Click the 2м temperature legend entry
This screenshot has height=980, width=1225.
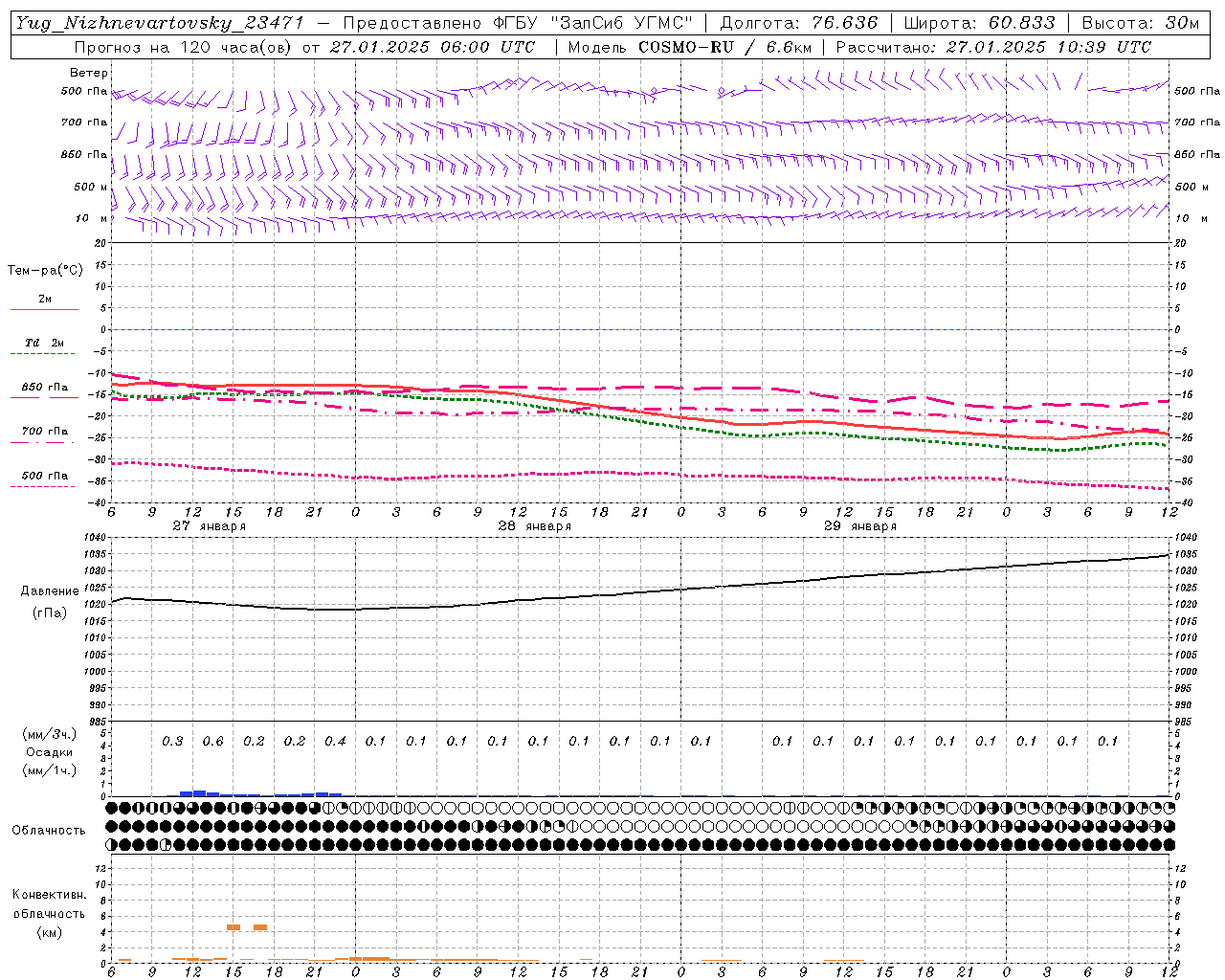tap(45, 300)
